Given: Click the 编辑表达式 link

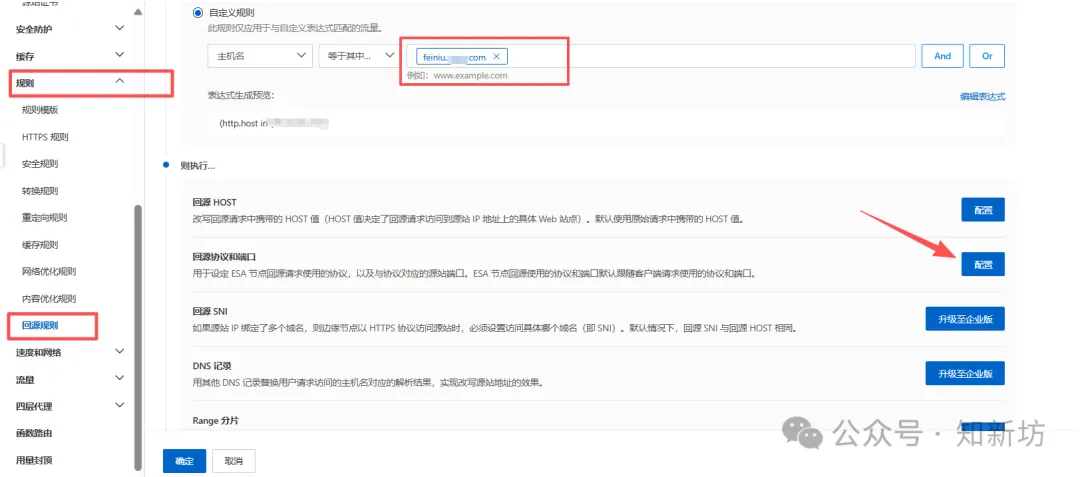Looking at the screenshot, I should click(x=982, y=97).
